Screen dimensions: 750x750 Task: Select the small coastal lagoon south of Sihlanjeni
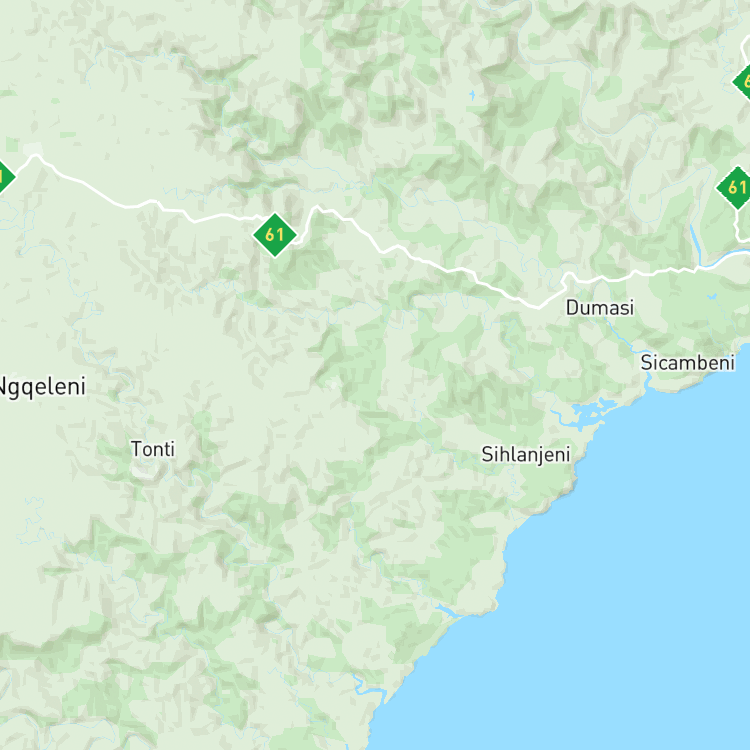(x=447, y=610)
